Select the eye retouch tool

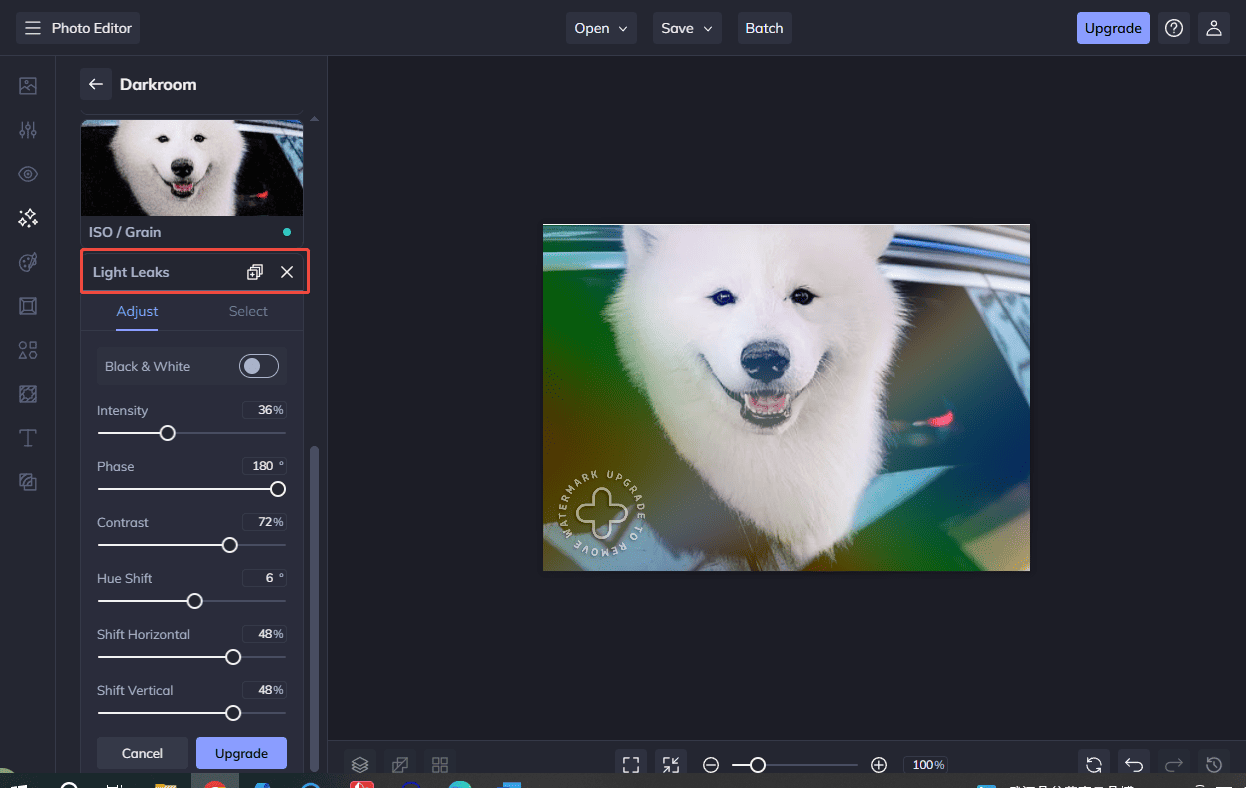27,173
